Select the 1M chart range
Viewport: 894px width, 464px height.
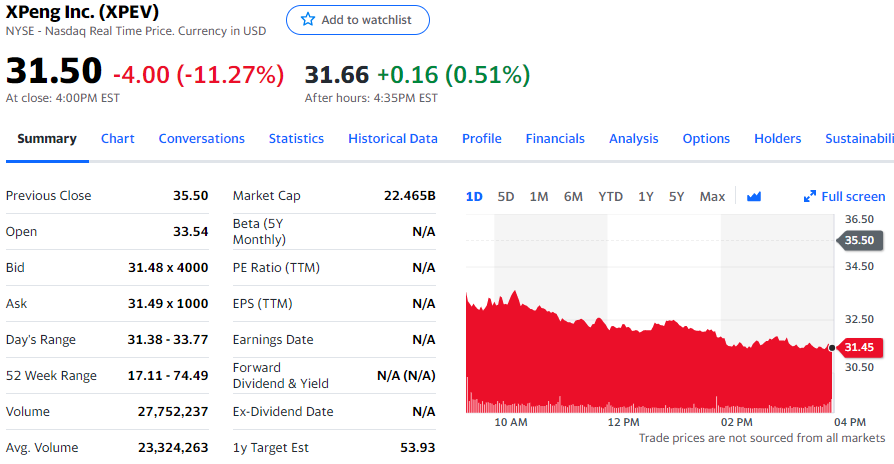(x=539, y=197)
